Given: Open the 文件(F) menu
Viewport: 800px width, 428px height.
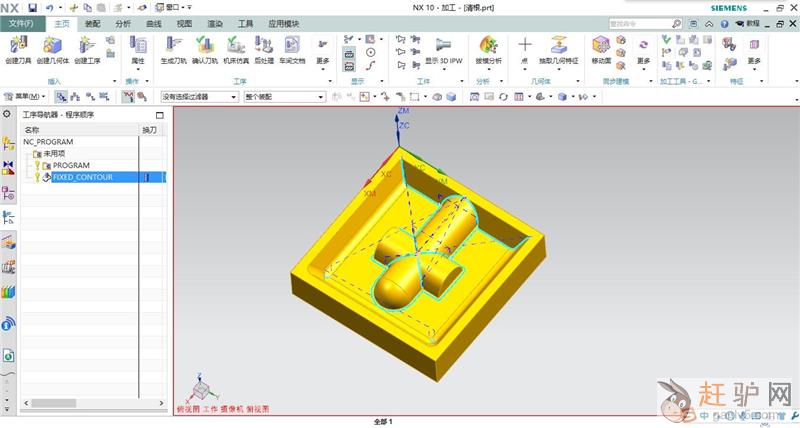Looking at the screenshot, I should click(20, 22).
